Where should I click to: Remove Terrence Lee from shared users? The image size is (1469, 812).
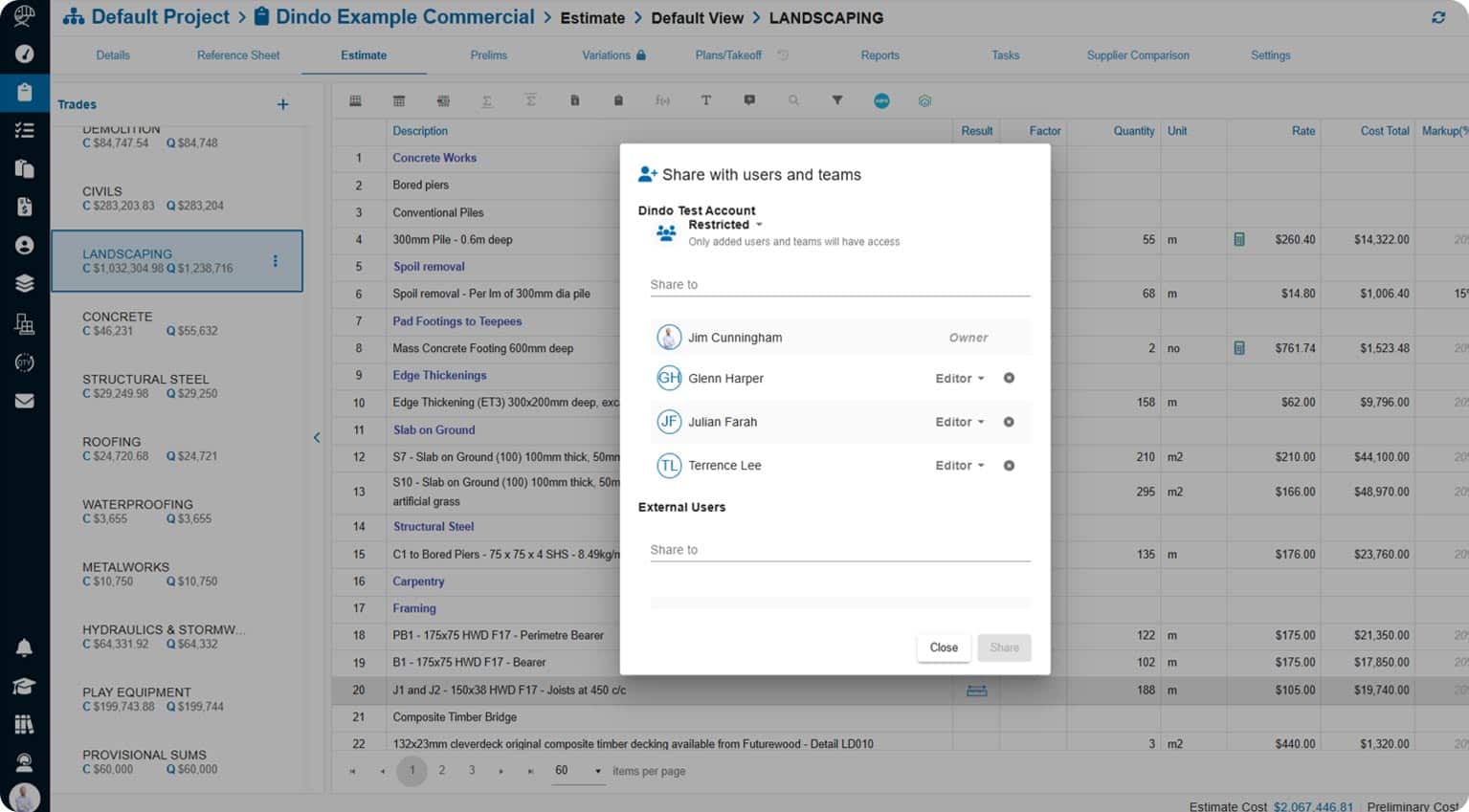1009,466
